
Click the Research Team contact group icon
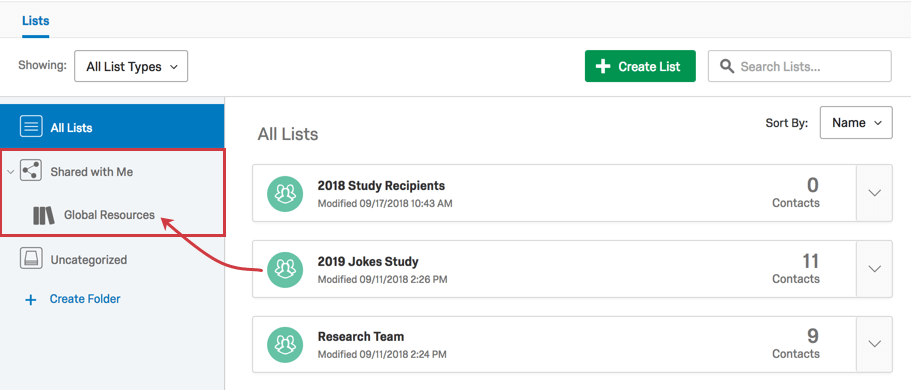point(285,345)
